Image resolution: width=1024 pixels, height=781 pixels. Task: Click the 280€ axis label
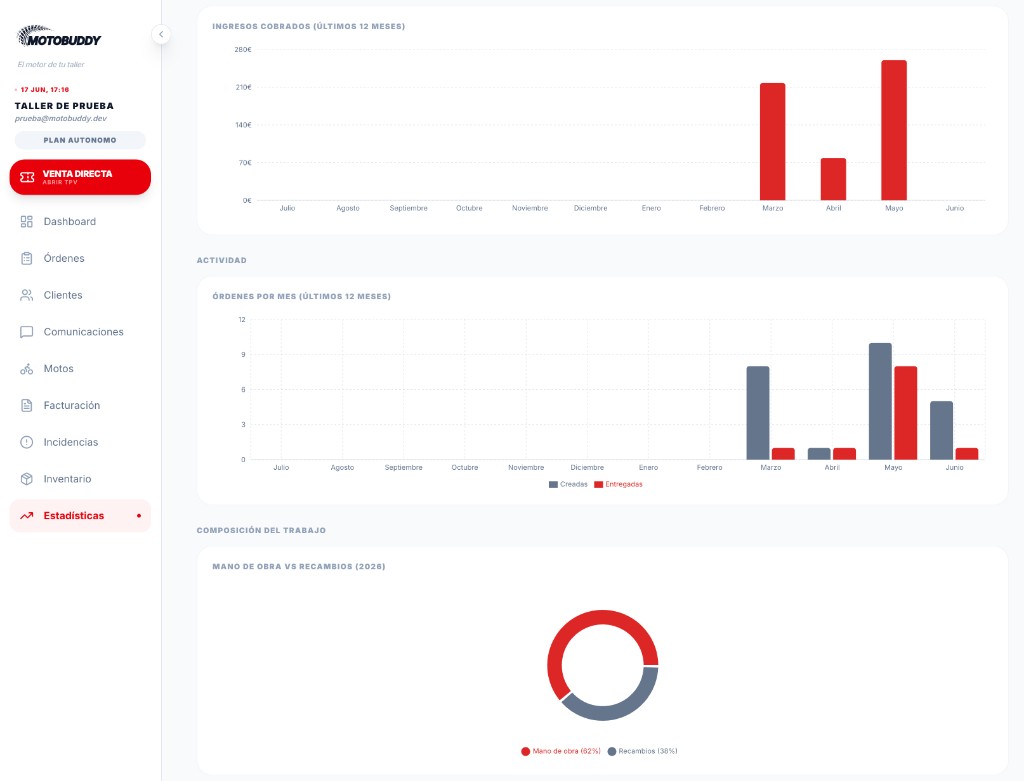(x=243, y=50)
